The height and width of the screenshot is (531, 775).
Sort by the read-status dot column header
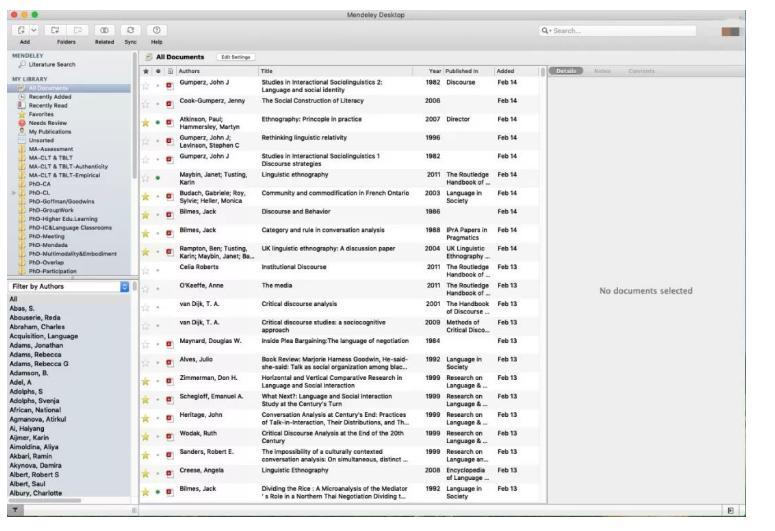(158, 71)
